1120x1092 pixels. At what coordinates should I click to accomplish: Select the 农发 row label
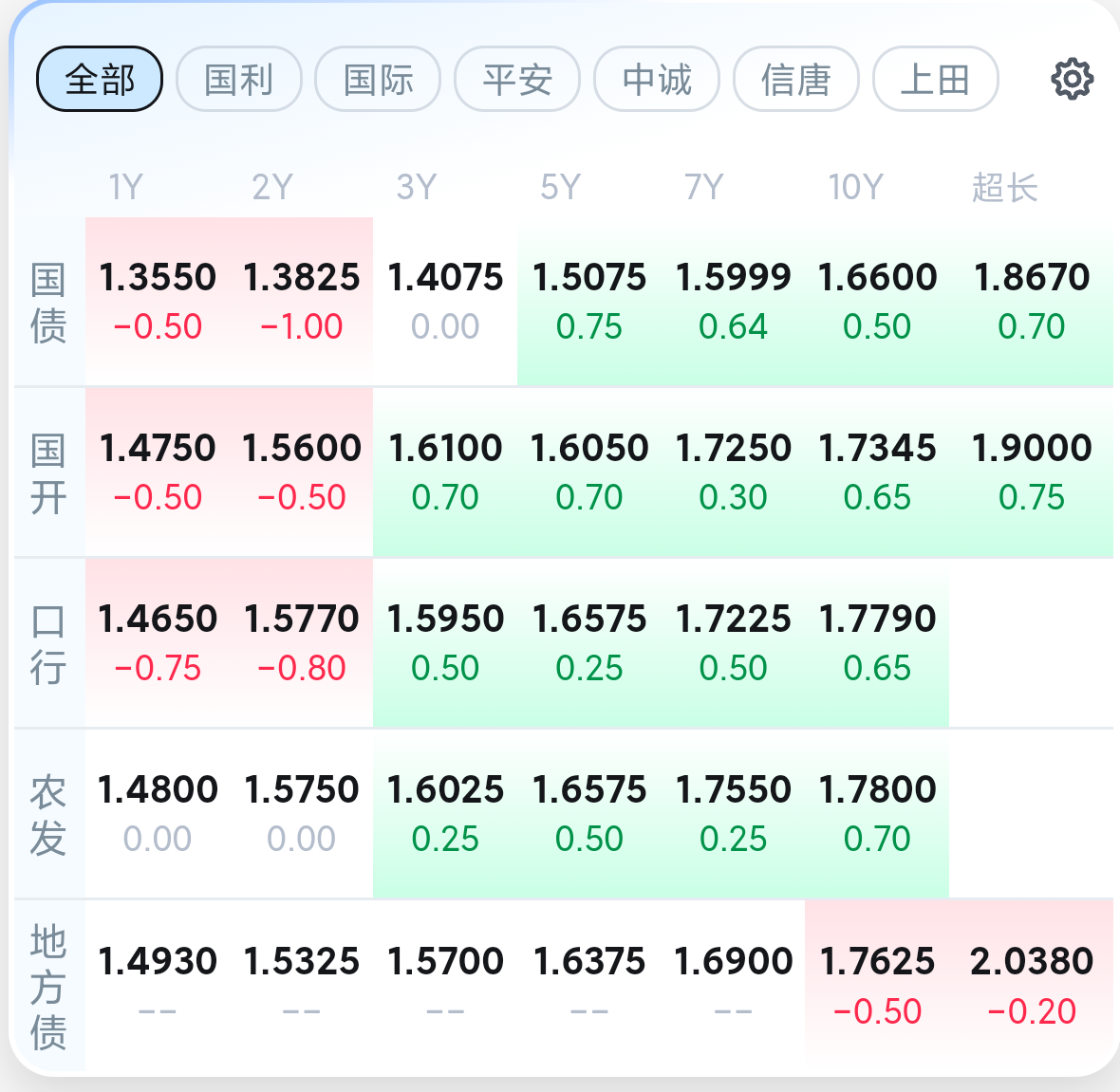point(48,815)
